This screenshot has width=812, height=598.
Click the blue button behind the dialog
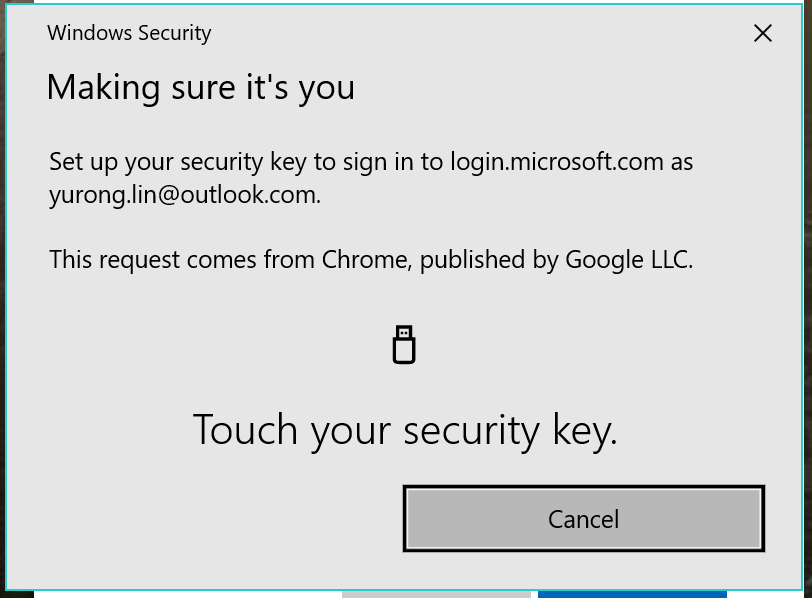[632, 594]
